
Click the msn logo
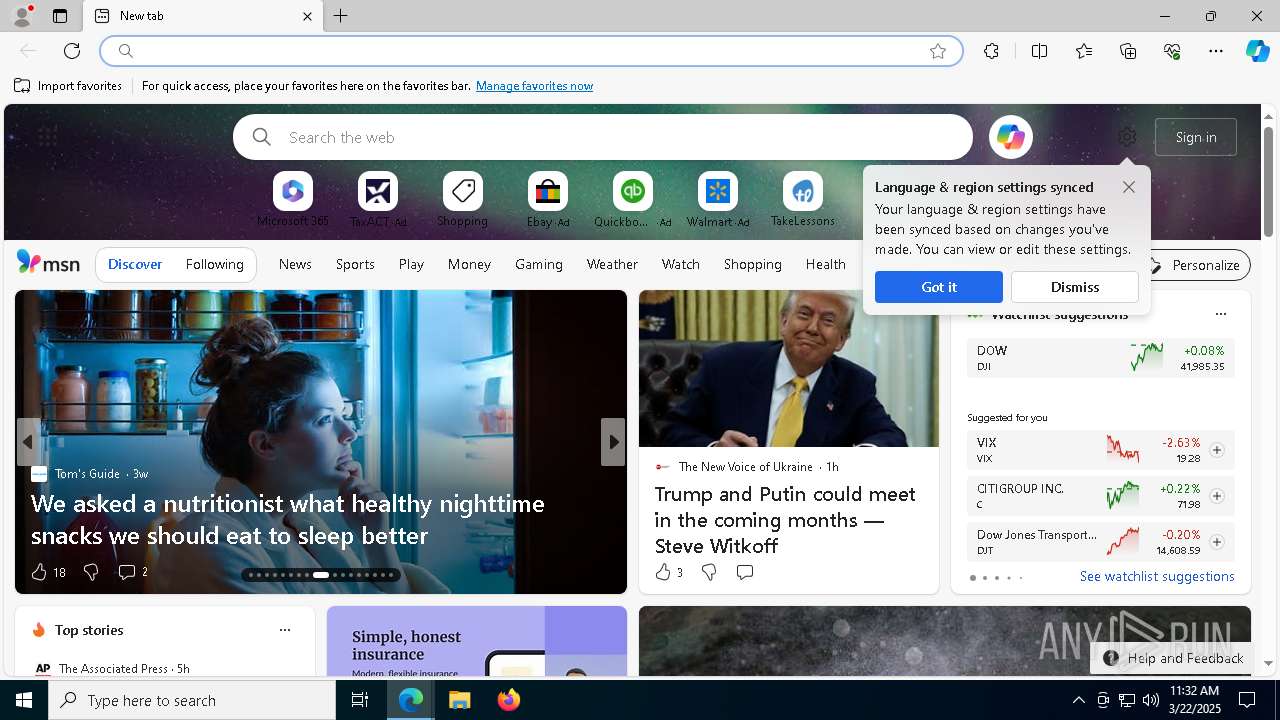[x=48, y=263]
